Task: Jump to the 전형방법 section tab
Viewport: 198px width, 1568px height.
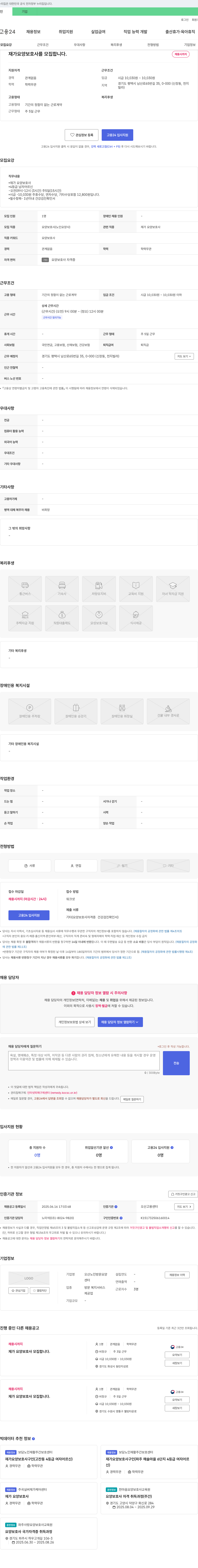Action: (x=153, y=45)
